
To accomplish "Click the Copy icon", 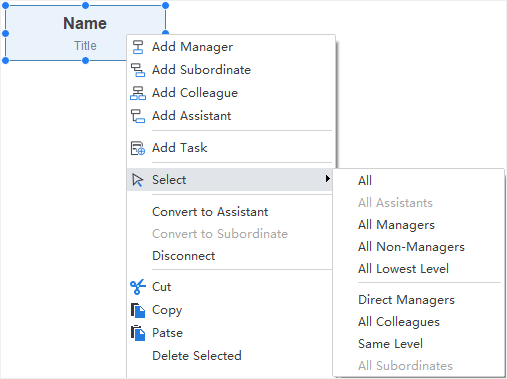I will (x=138, y=310).
